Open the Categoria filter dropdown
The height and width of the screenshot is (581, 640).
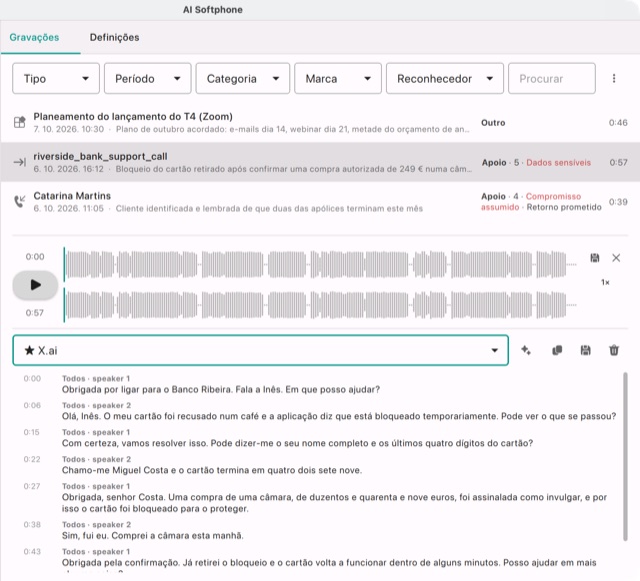[x=242, y=78]
